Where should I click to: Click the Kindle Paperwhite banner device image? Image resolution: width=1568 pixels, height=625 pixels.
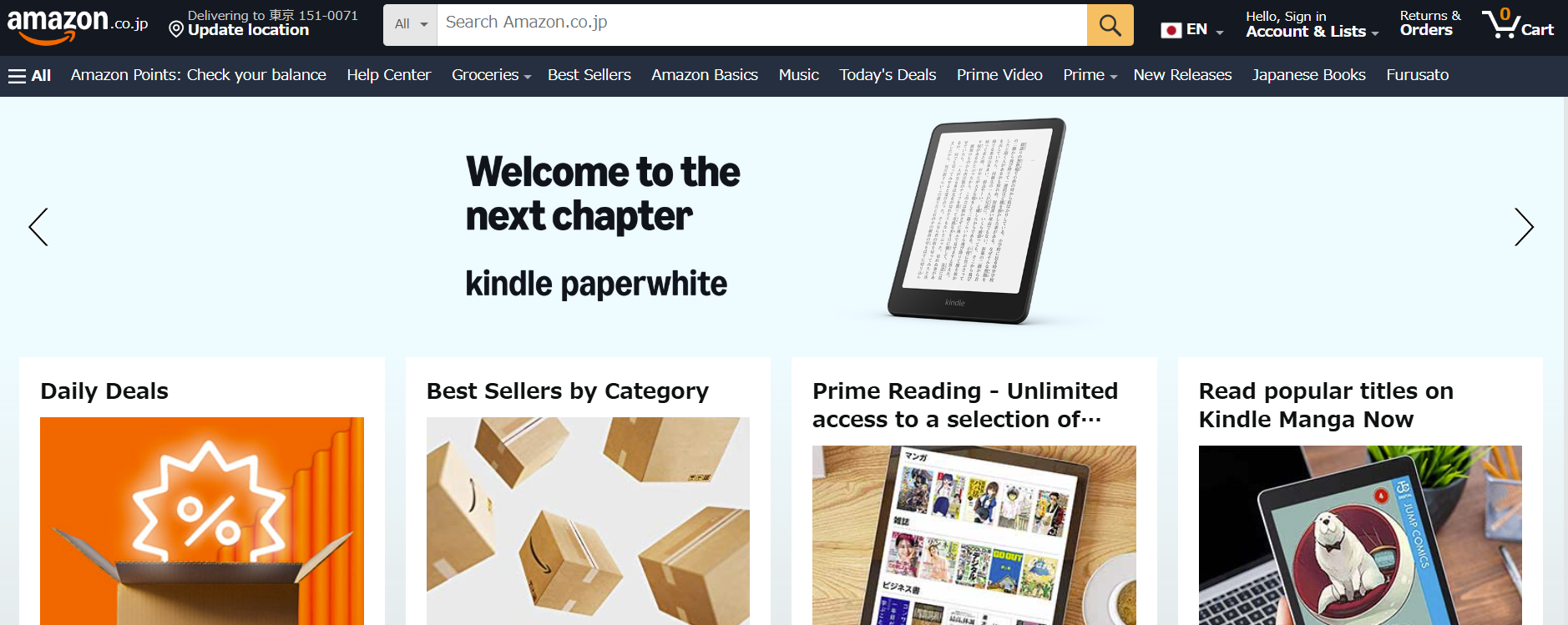pos(976,221)
